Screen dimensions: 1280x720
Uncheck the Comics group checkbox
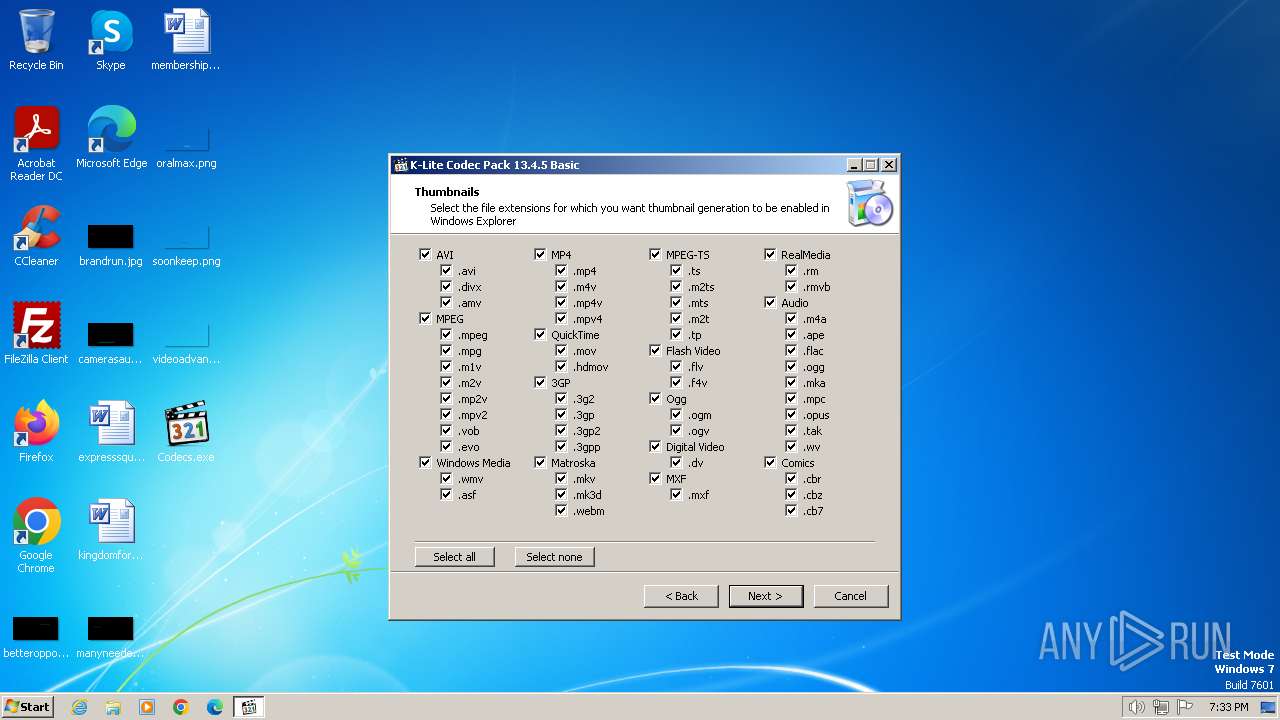coord(771,463)
